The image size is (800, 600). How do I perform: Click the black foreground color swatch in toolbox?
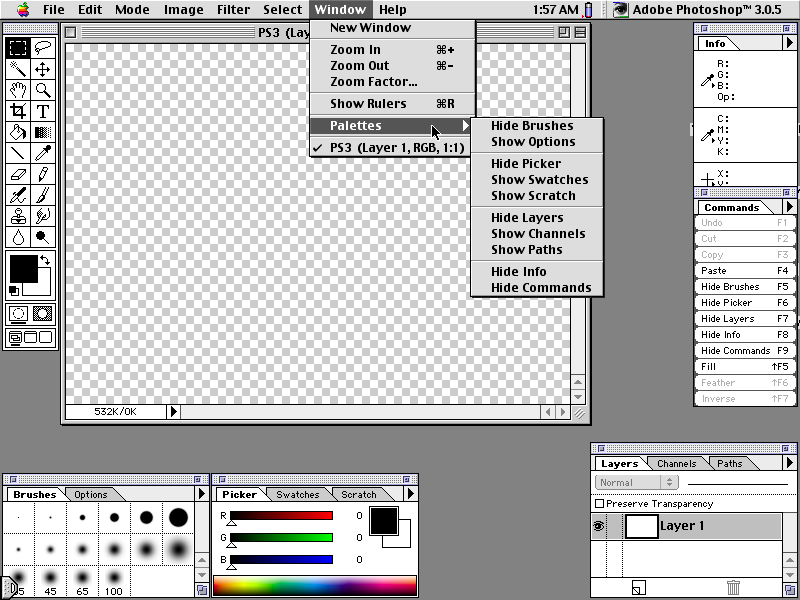coord(23,268)
